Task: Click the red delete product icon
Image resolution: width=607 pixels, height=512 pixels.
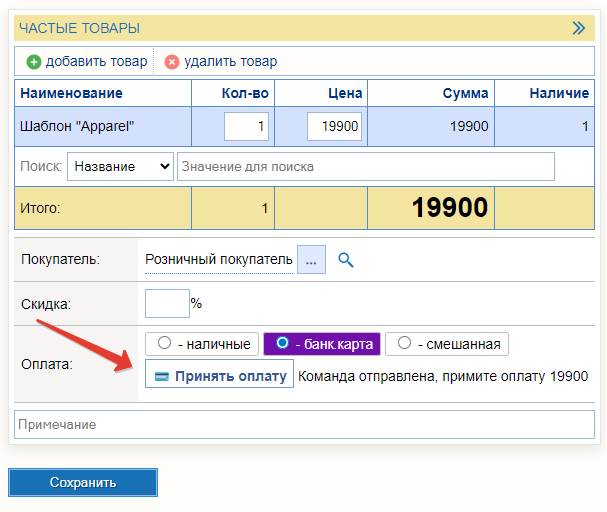Action: click(x=172, y=62)
